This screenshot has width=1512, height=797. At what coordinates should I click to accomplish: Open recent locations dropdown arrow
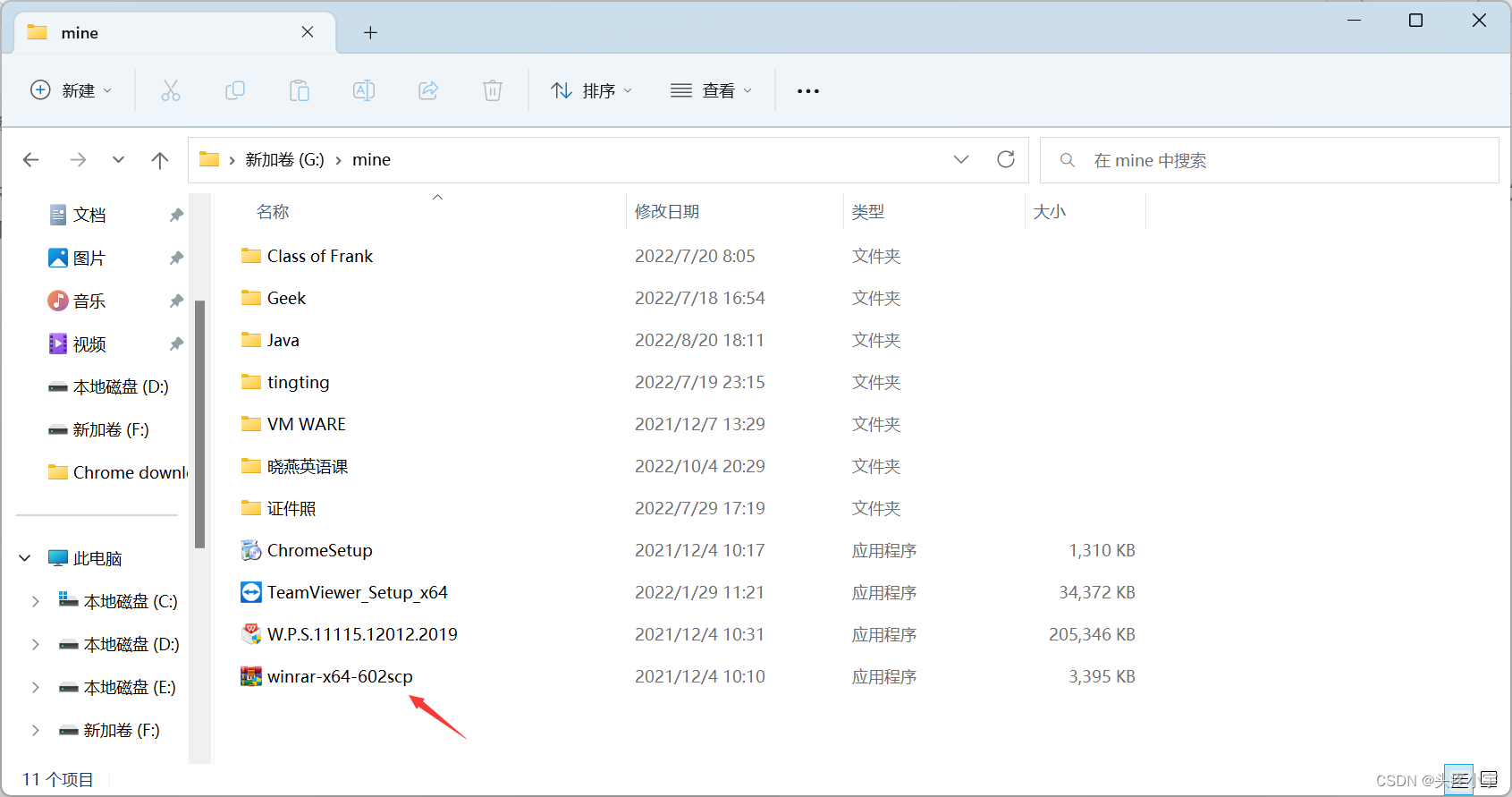click(118, 160)
